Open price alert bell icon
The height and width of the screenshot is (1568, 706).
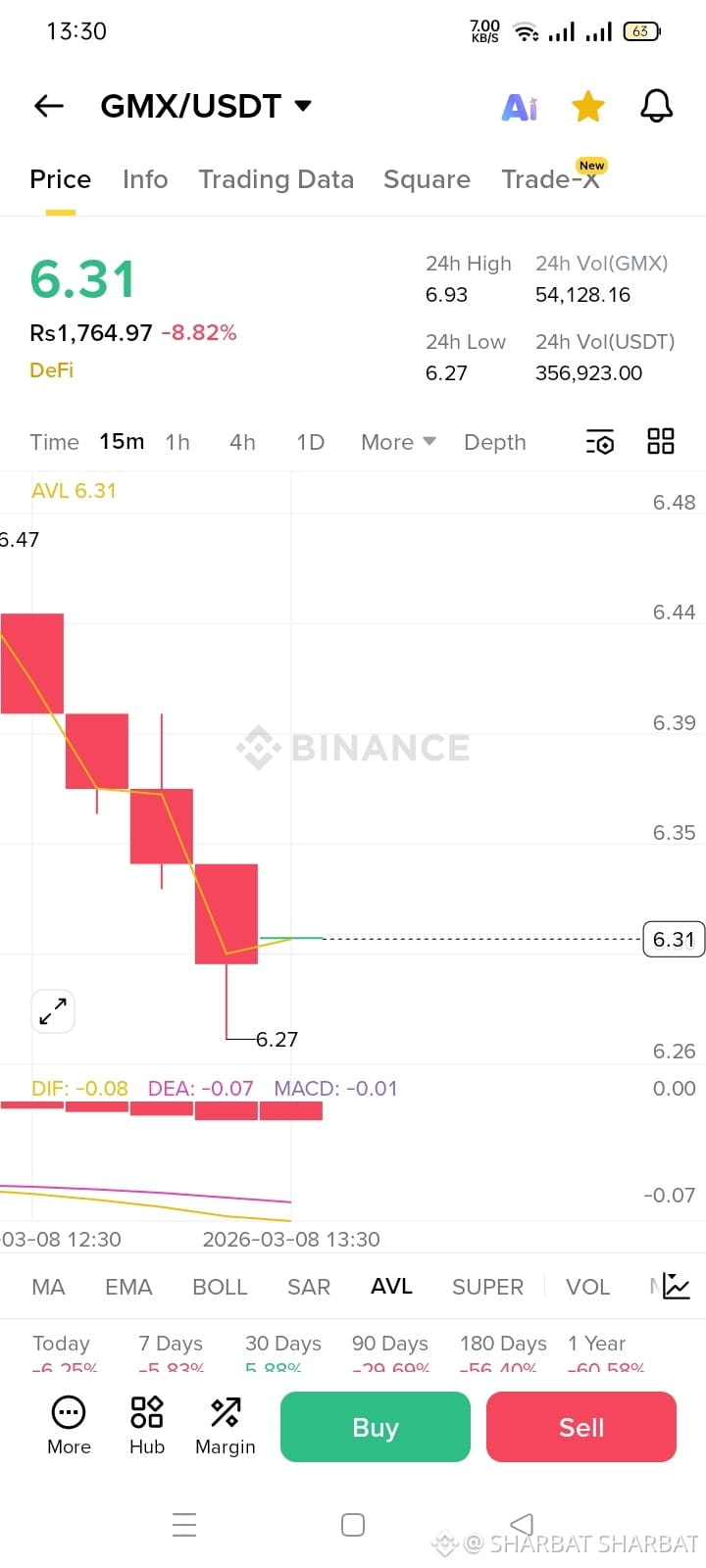pos(657,106)
